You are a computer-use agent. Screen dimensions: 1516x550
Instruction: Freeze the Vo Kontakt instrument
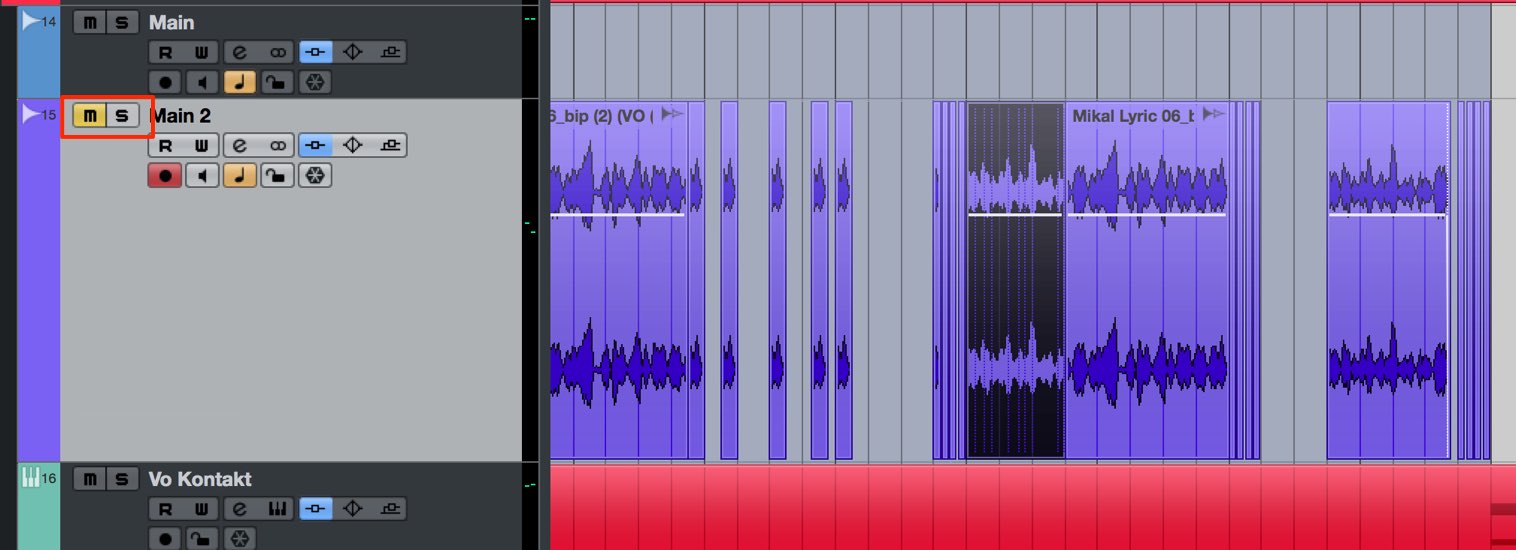(240, 539)
